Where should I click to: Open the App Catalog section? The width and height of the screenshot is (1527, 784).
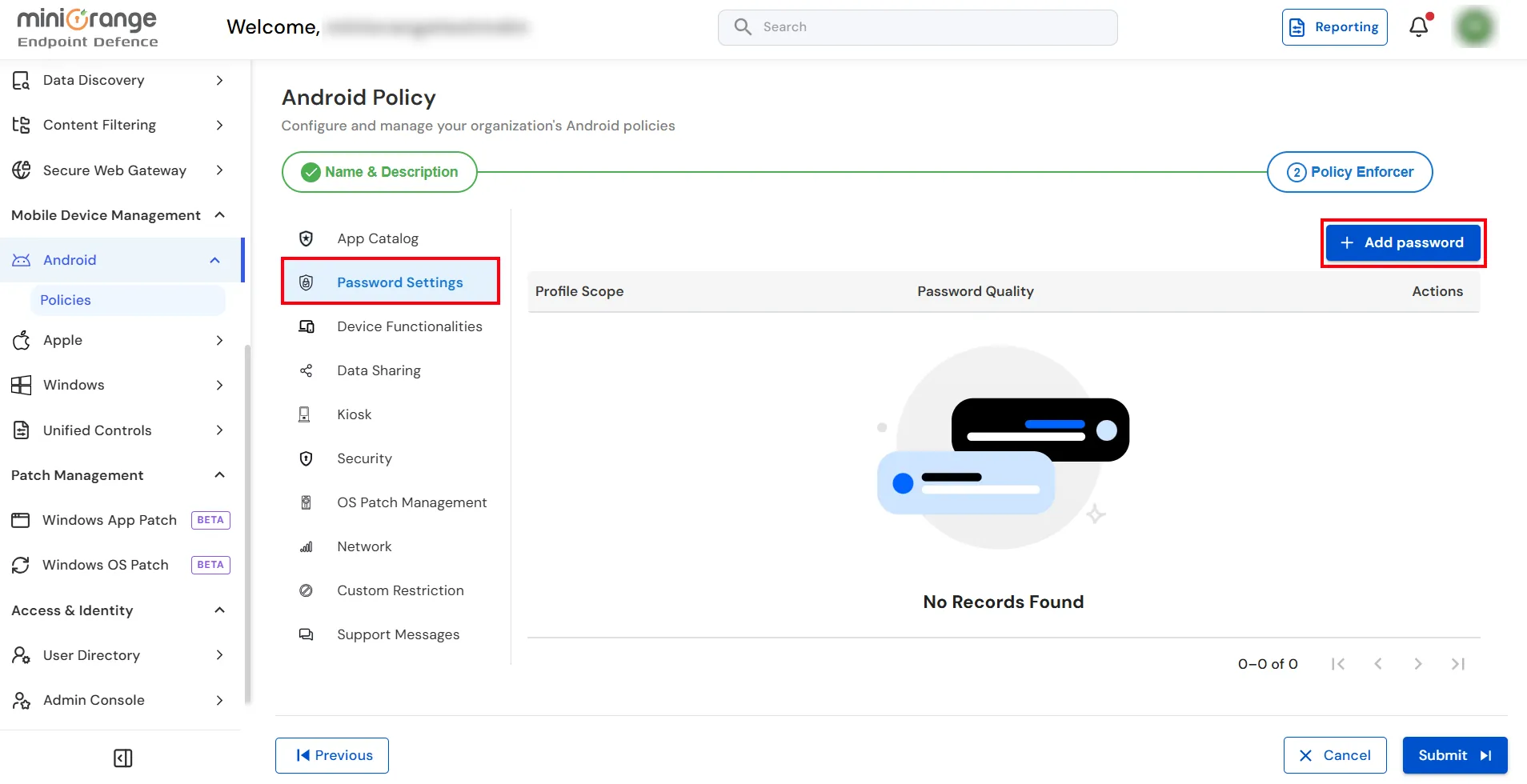tap(391, 238)
